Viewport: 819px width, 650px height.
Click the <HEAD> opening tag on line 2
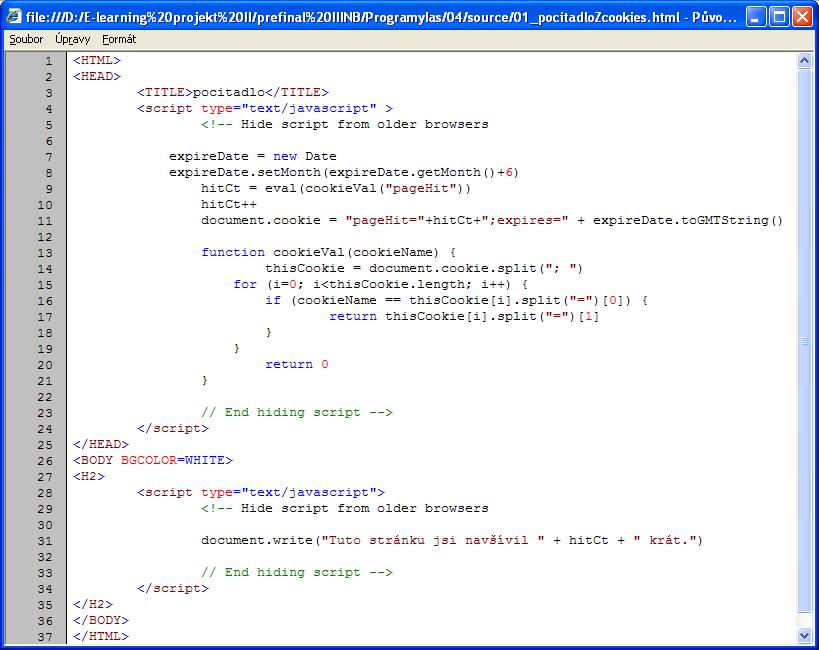click(97, 76)
